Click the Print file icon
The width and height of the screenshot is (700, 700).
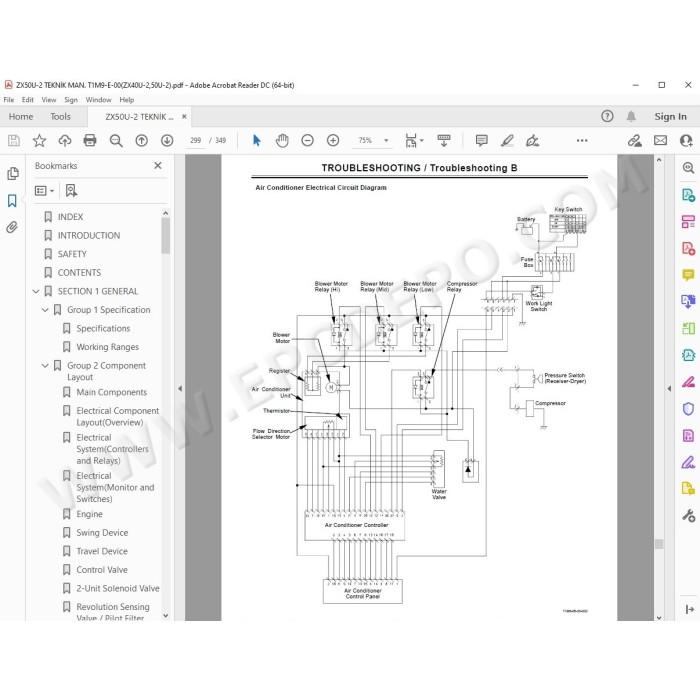90,141
